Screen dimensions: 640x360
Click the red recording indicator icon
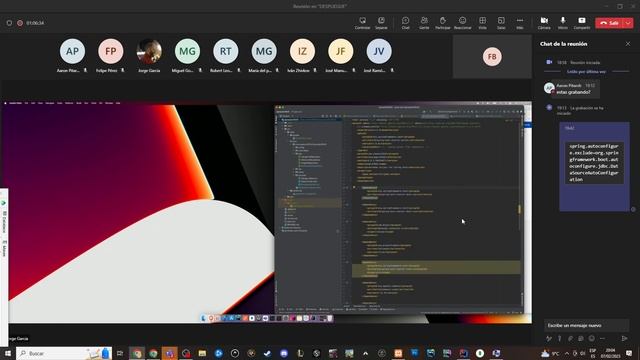tap(20, 23)
